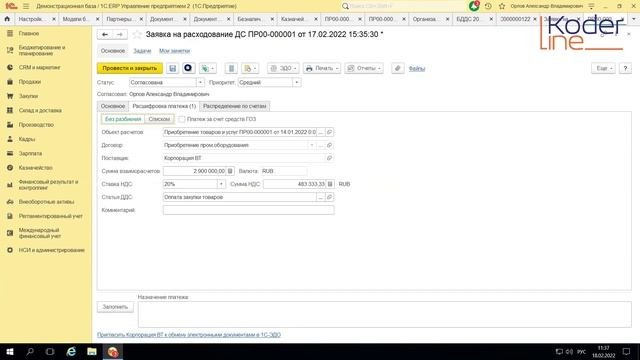The image size is (640, 360).
Task: Open the 'Задачи' link
Action: (142, 51)
